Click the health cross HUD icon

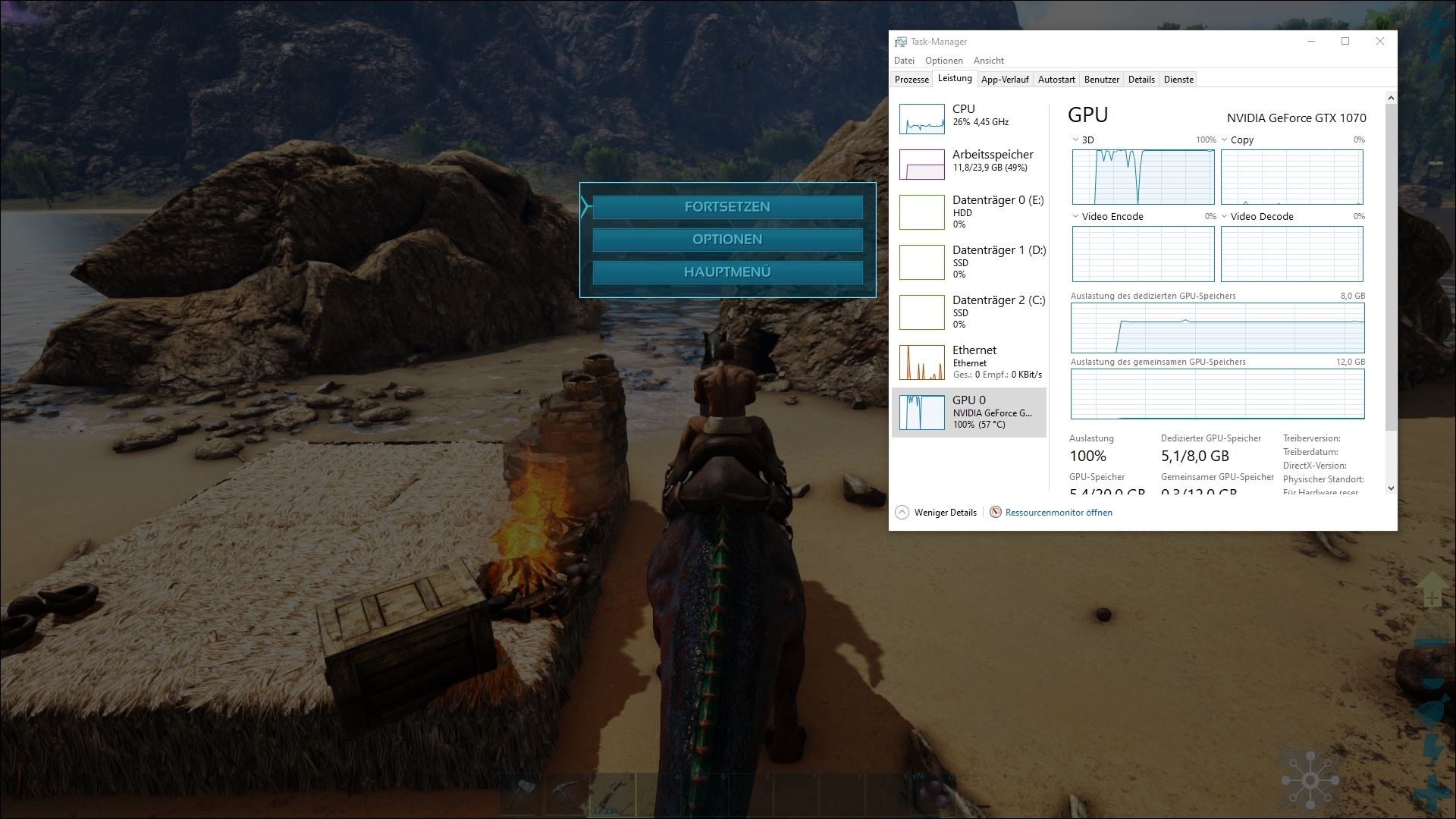pyautogui.click(x=1432, y=792)
